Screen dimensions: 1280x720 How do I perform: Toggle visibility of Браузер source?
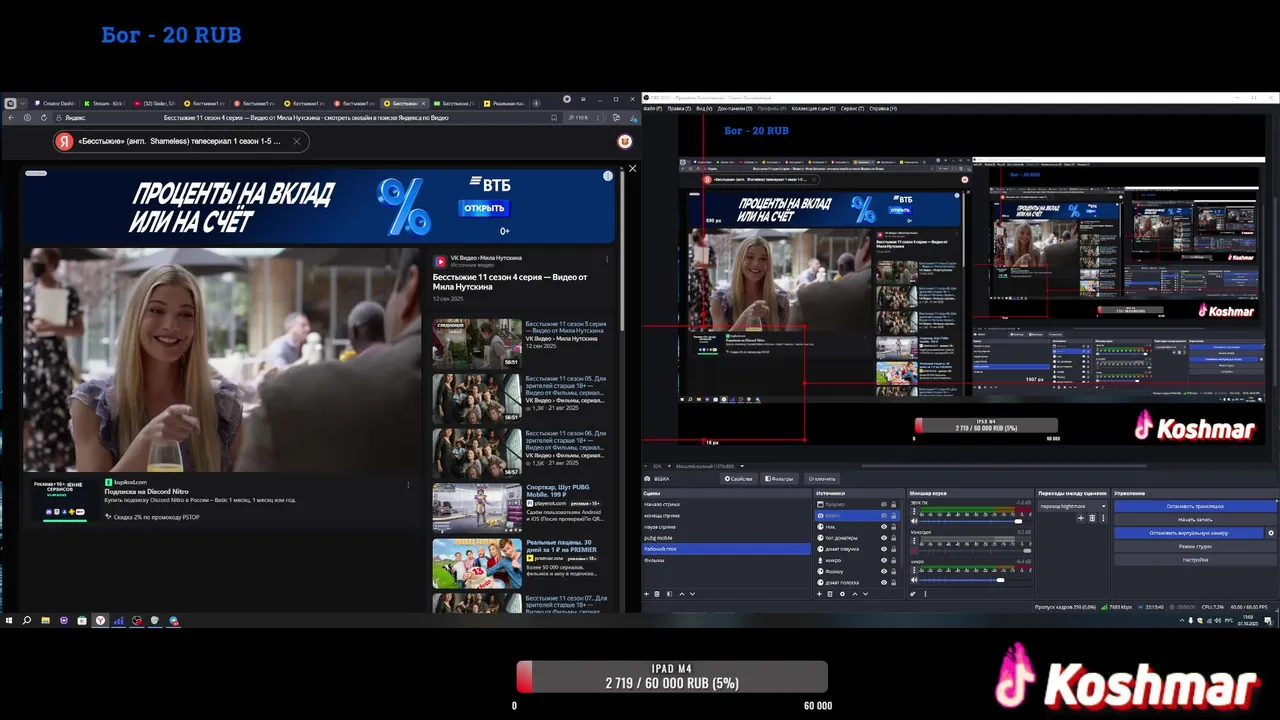coord(884,504)
